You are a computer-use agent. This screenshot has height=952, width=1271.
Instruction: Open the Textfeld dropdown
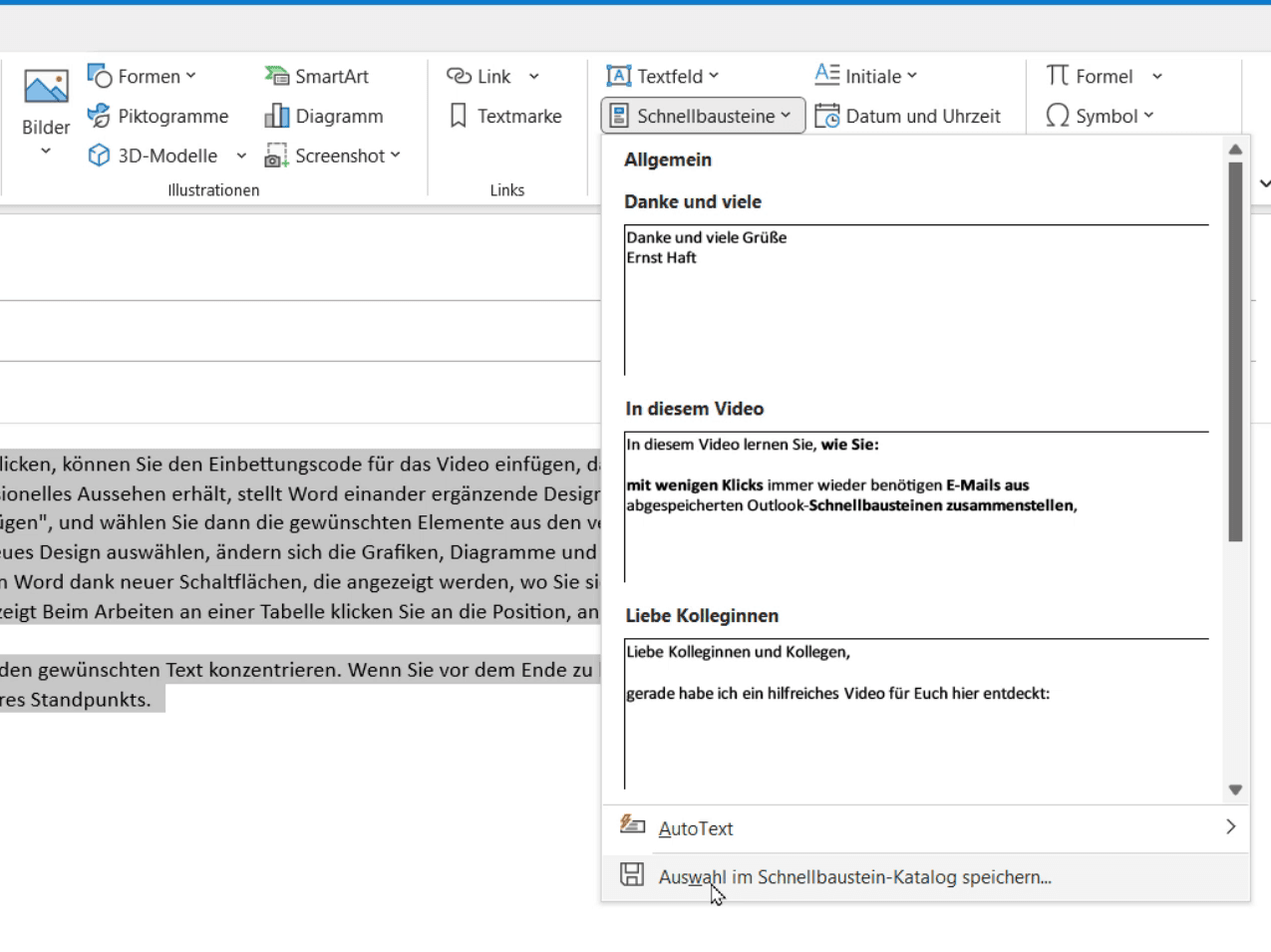663,77
